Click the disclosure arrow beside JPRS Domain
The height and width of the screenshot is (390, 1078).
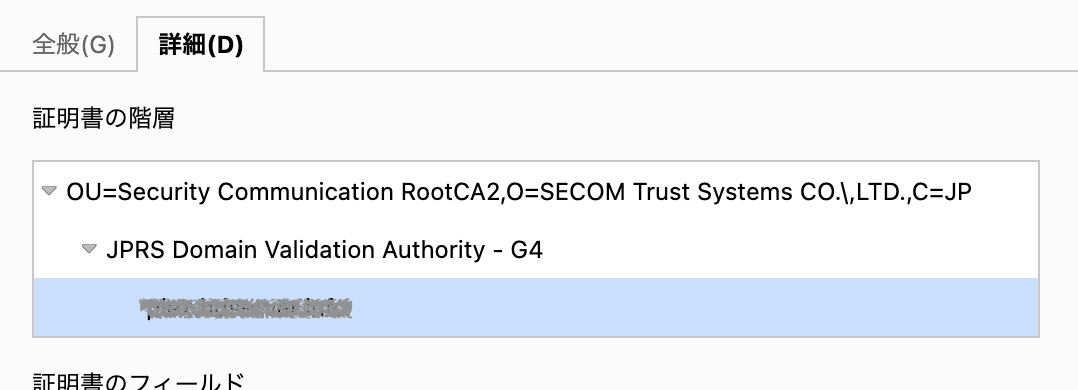pyautogui.click(x=89, y=249)
